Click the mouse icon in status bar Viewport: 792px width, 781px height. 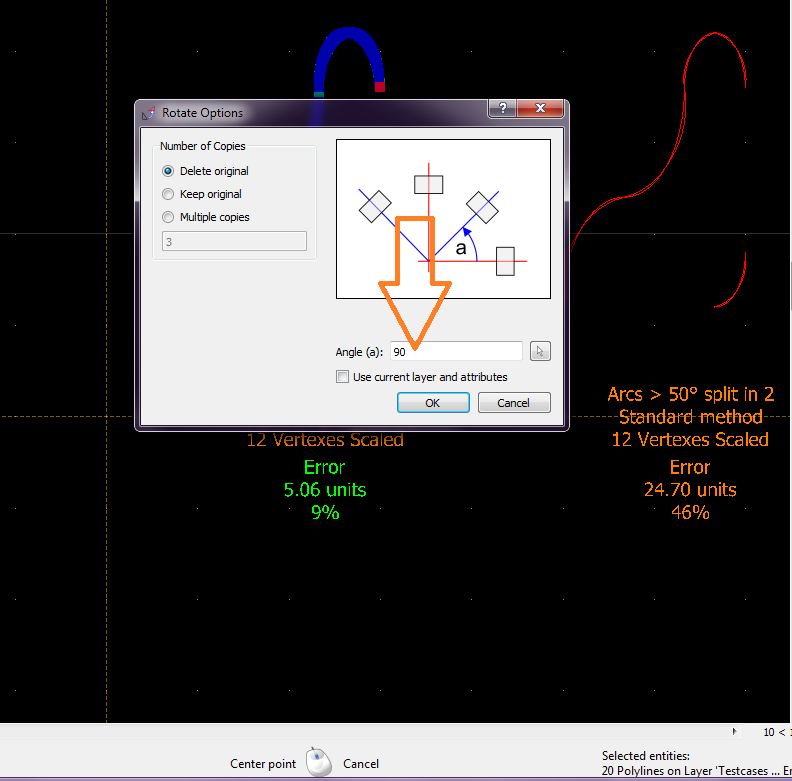(x=319, y=762)
